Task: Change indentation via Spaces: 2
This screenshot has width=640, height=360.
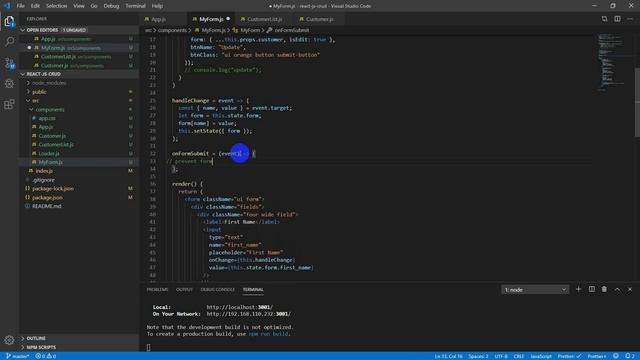Action: [x=478, y=356]
